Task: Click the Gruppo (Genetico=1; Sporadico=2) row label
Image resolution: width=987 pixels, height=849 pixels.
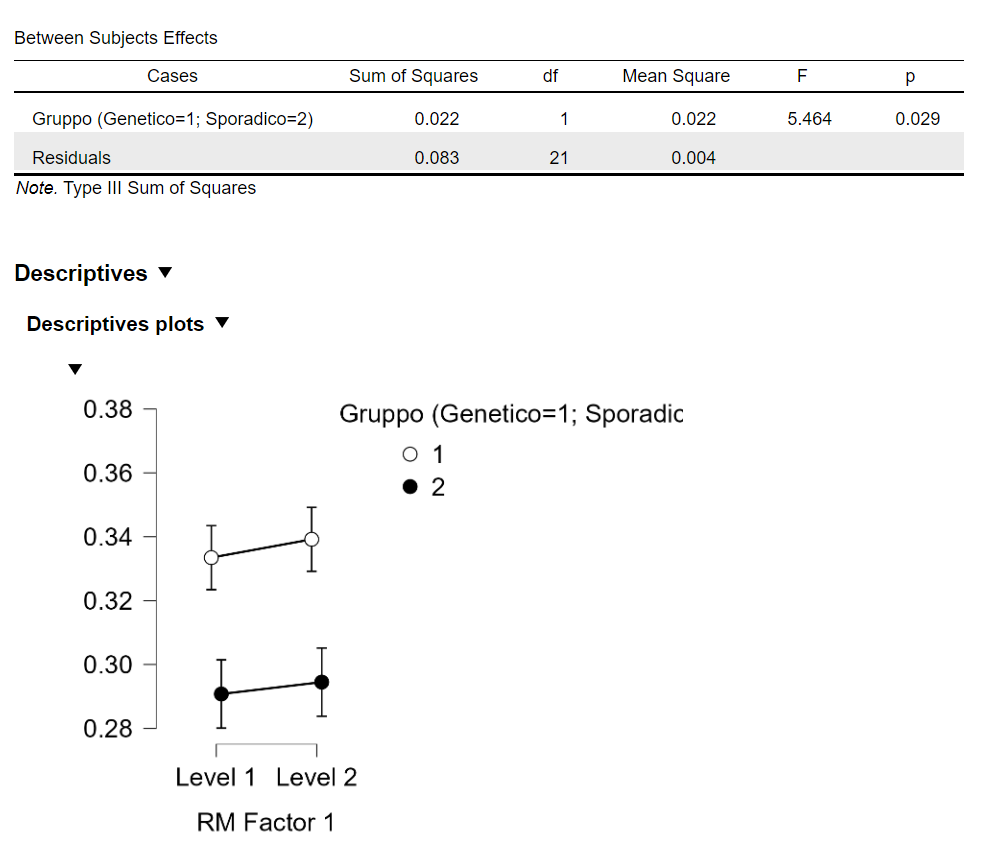Action: pyautogui.click(x=173, y=119)
